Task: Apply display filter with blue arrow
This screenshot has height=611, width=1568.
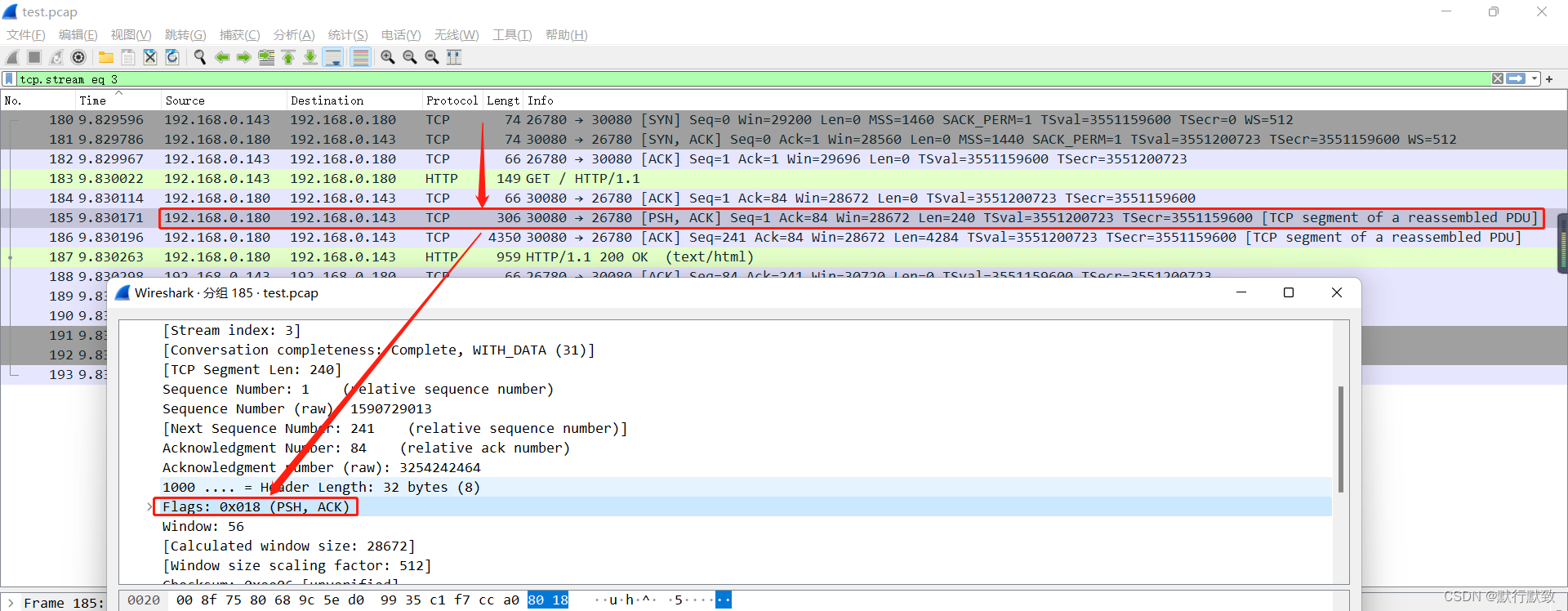Action: click(1516, 79)
